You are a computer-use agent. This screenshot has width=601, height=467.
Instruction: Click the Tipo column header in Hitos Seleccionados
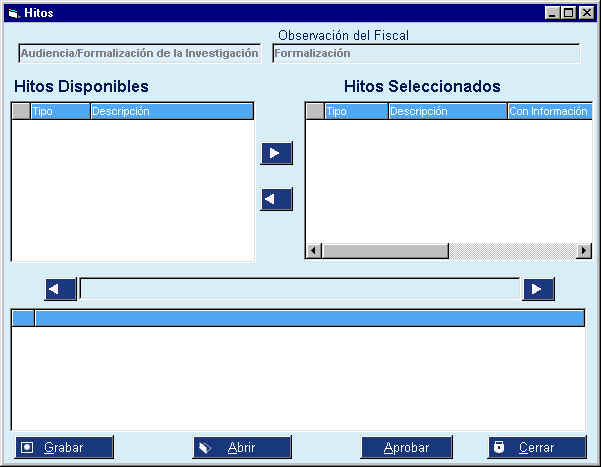coord(356,111)
